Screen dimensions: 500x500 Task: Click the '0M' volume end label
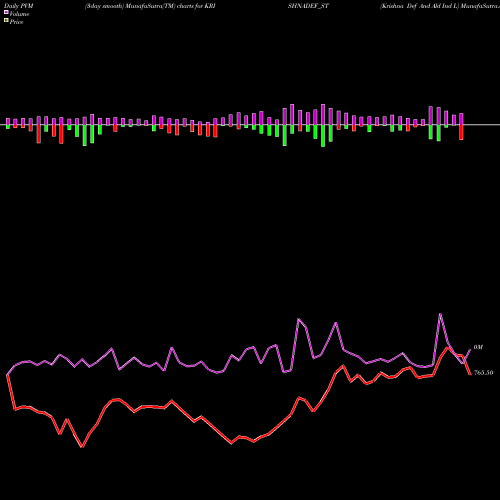[478, 347]
